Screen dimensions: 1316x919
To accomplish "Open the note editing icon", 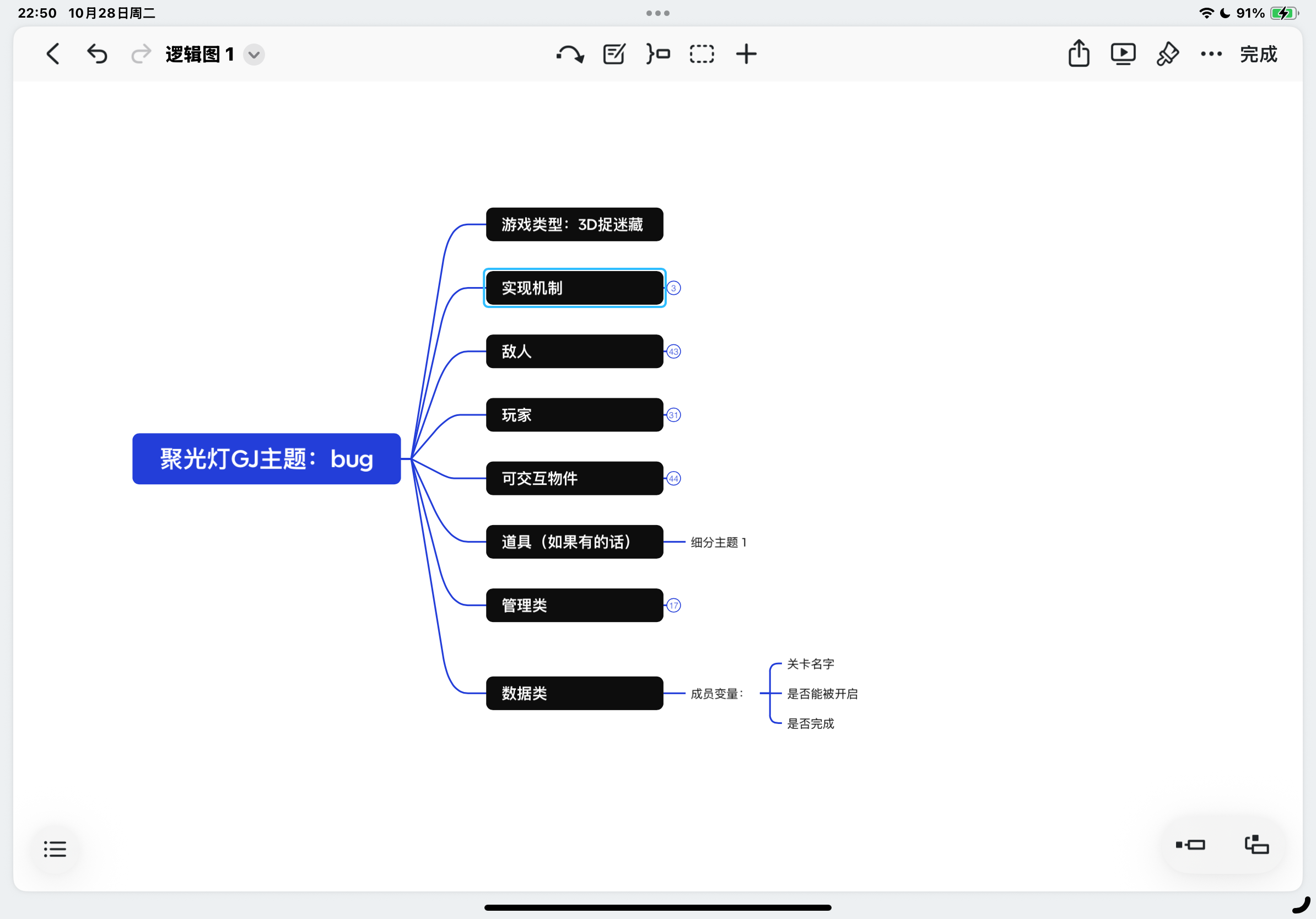I will pyautogui.click(x=614, y=55).
